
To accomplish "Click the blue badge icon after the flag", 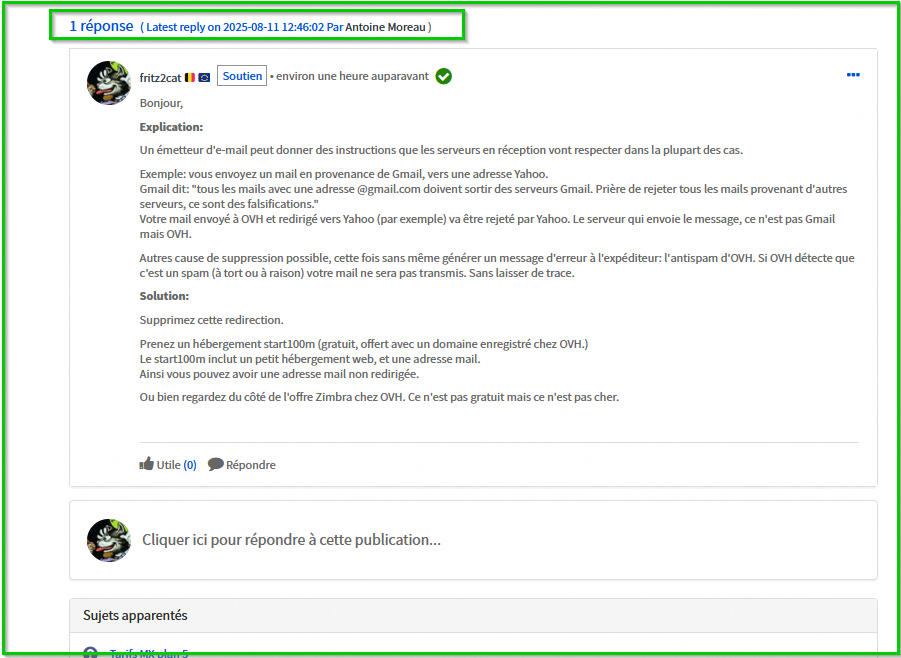I will tap(204, 77).
